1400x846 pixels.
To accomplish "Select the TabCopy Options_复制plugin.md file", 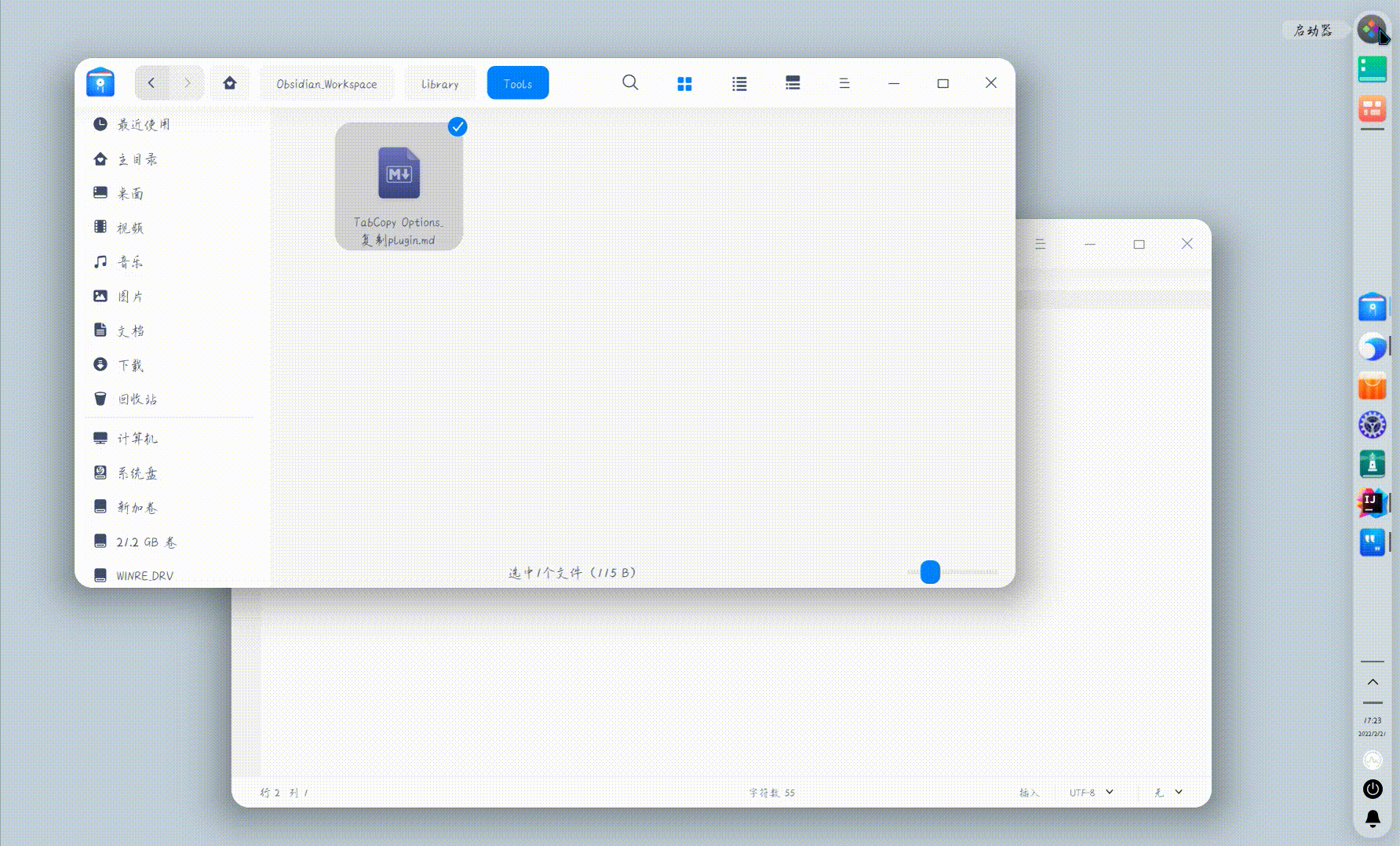I will tap(399, 187).
